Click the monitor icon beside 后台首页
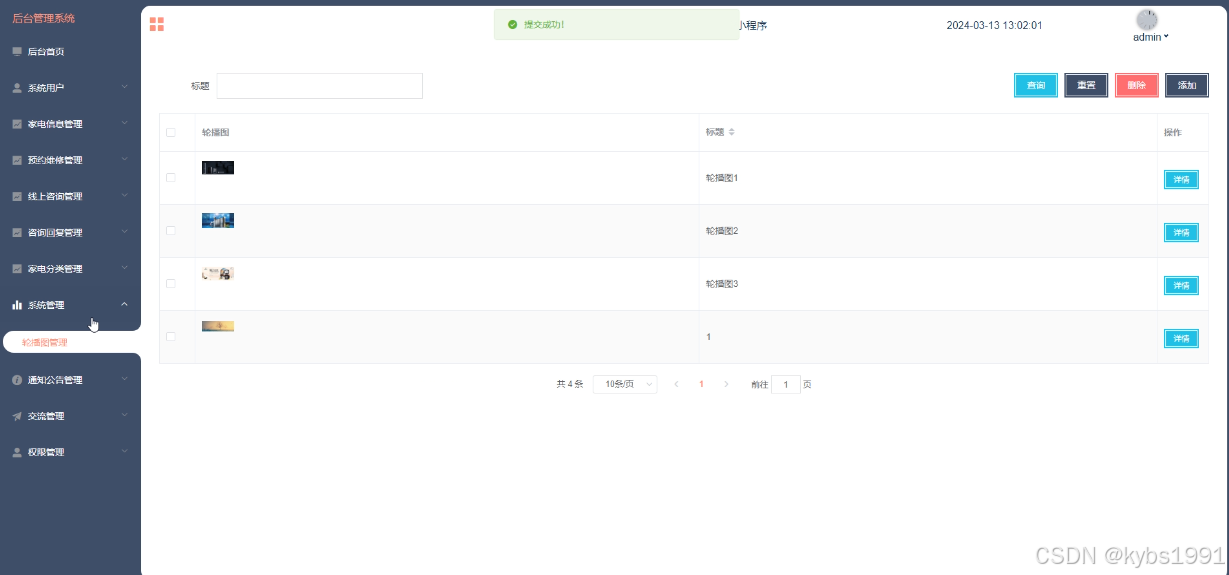 coord(17,51)
